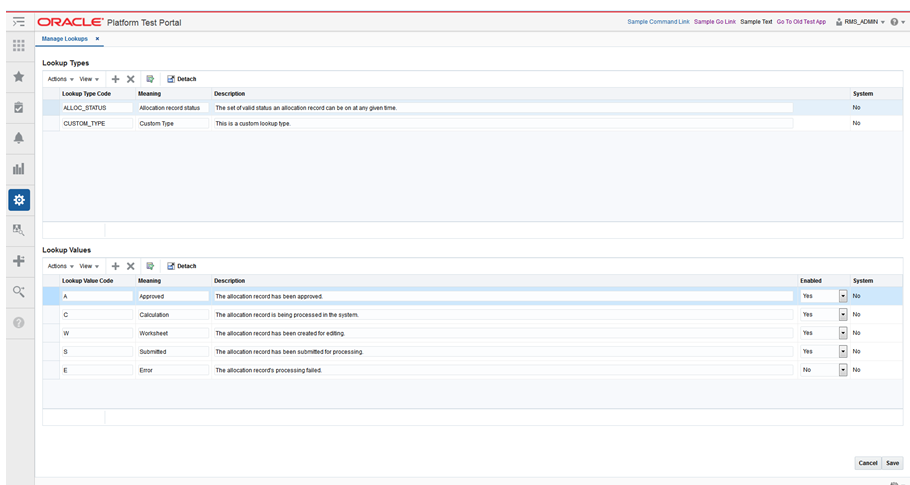
Task: Click lookup value code field W
Action: click(x=97, y=334)
